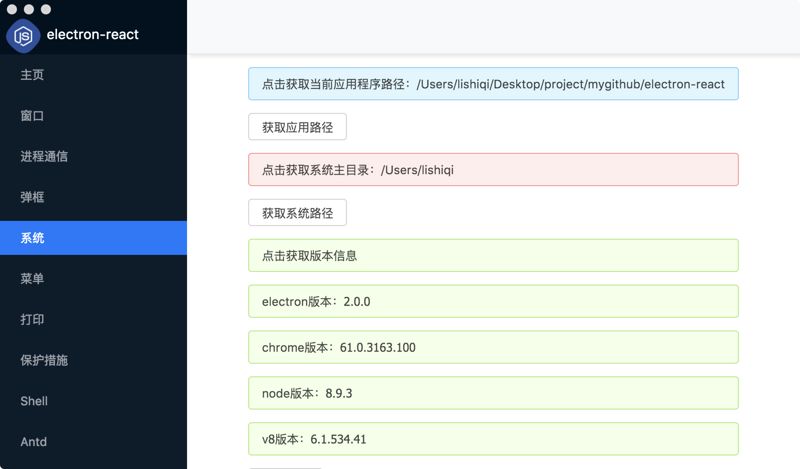
Task: Open the 主页 sidebar menu item
Action: point(93,75)
